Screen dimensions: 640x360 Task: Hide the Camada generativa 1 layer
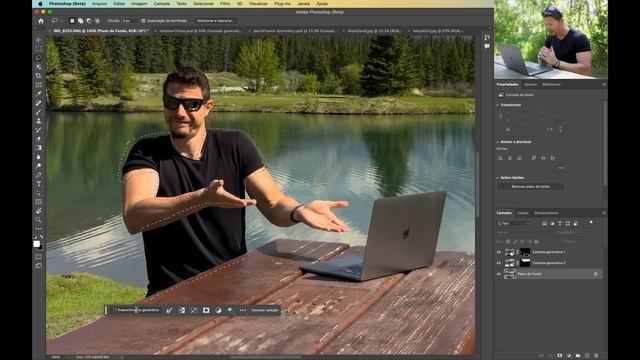pos(498,252)
